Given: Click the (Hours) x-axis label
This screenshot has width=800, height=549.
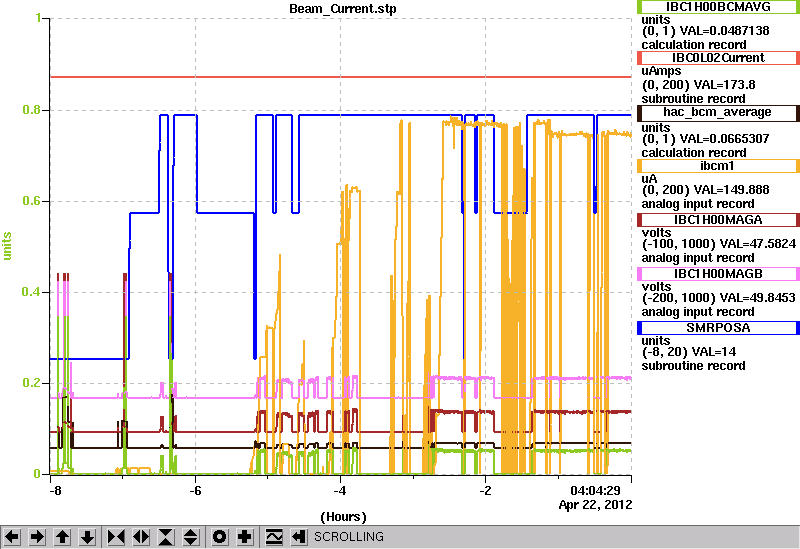Looking at the screenshot, I should (343, 517).
